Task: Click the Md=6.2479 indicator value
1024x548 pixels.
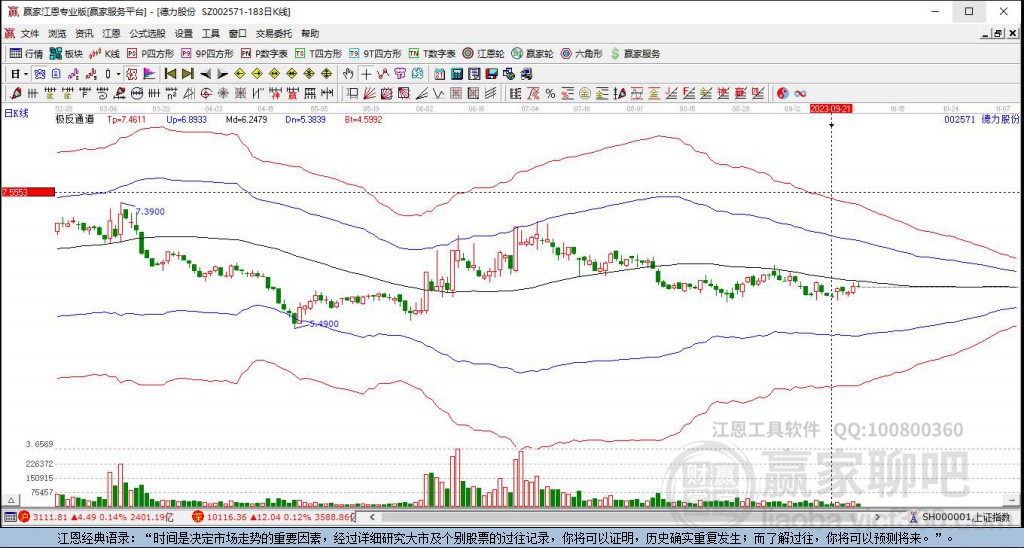Action: pyautogui.click(x=246, y=120)
